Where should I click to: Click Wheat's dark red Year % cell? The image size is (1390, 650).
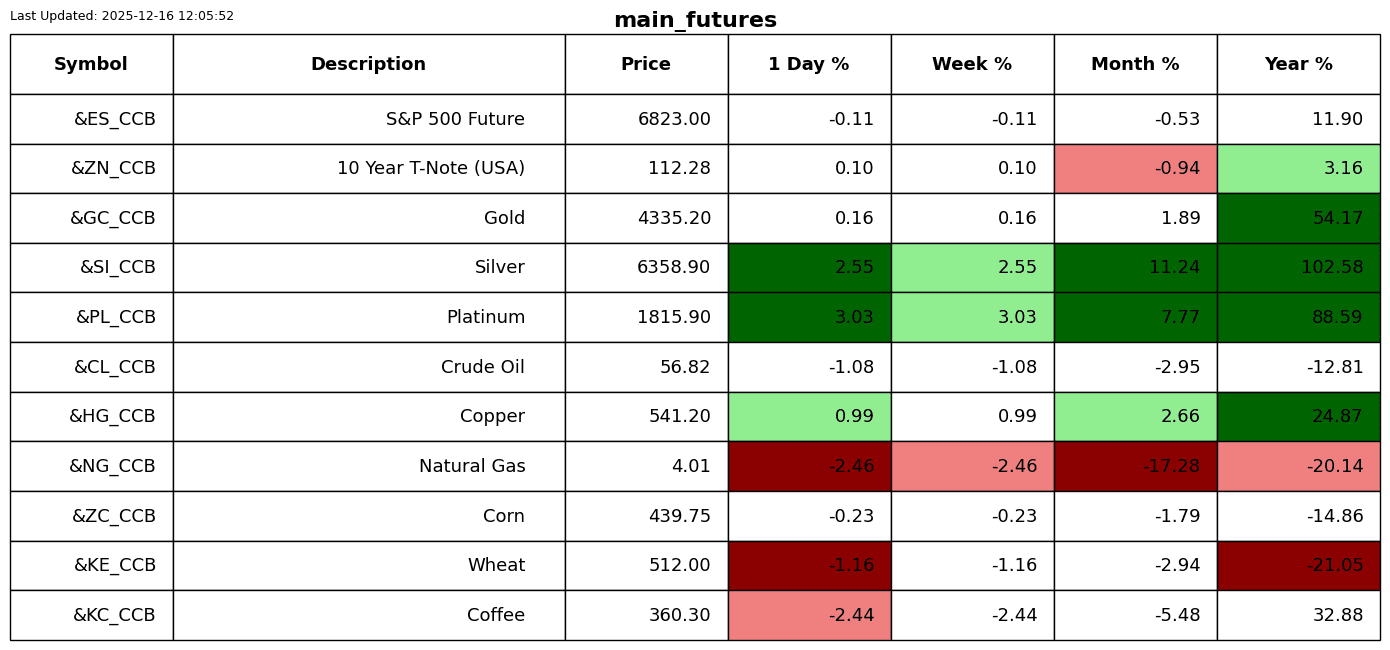(x=1298, y=565)
